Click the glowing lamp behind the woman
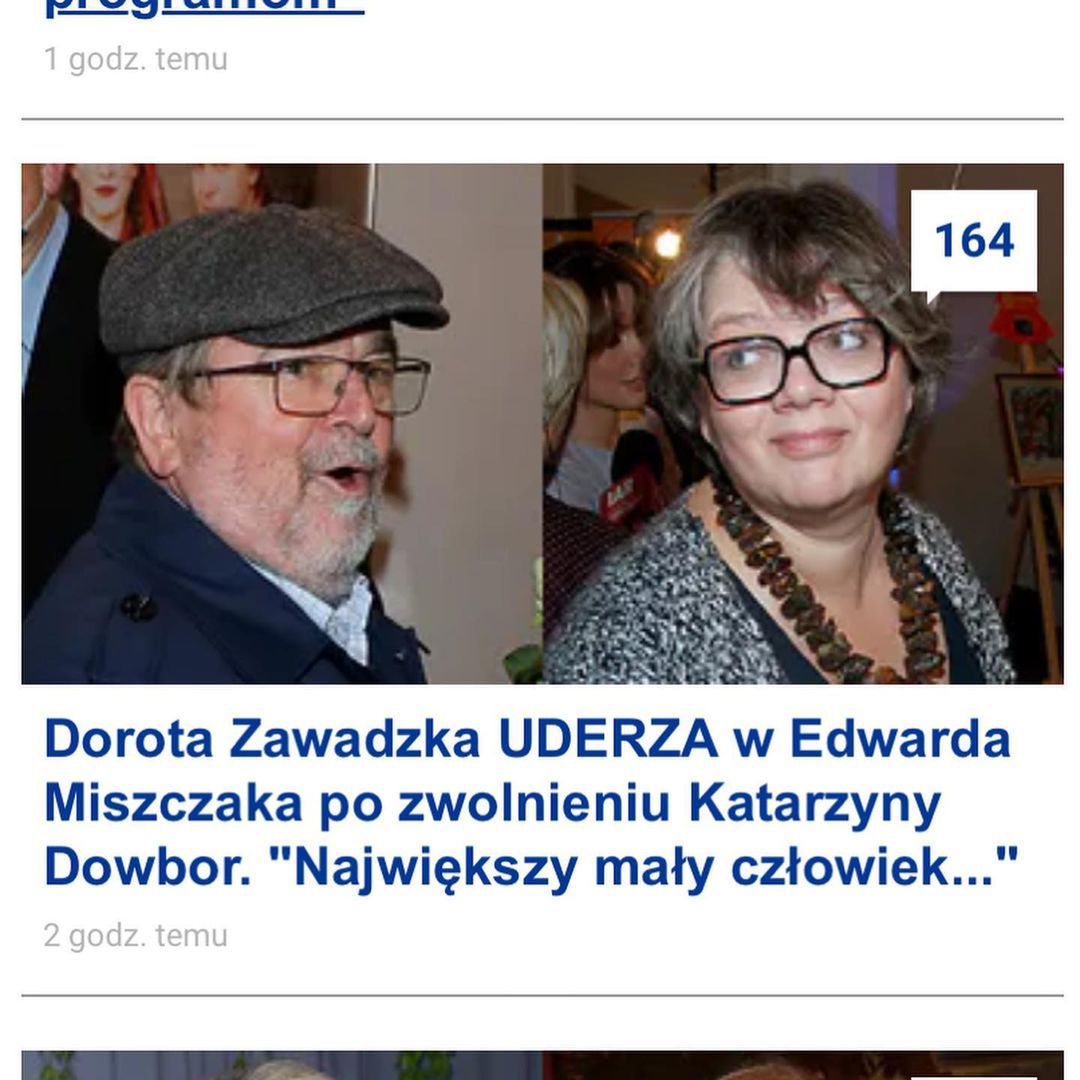The height and width of the screenshot is (1080, 1080). (x=667, y=242)
